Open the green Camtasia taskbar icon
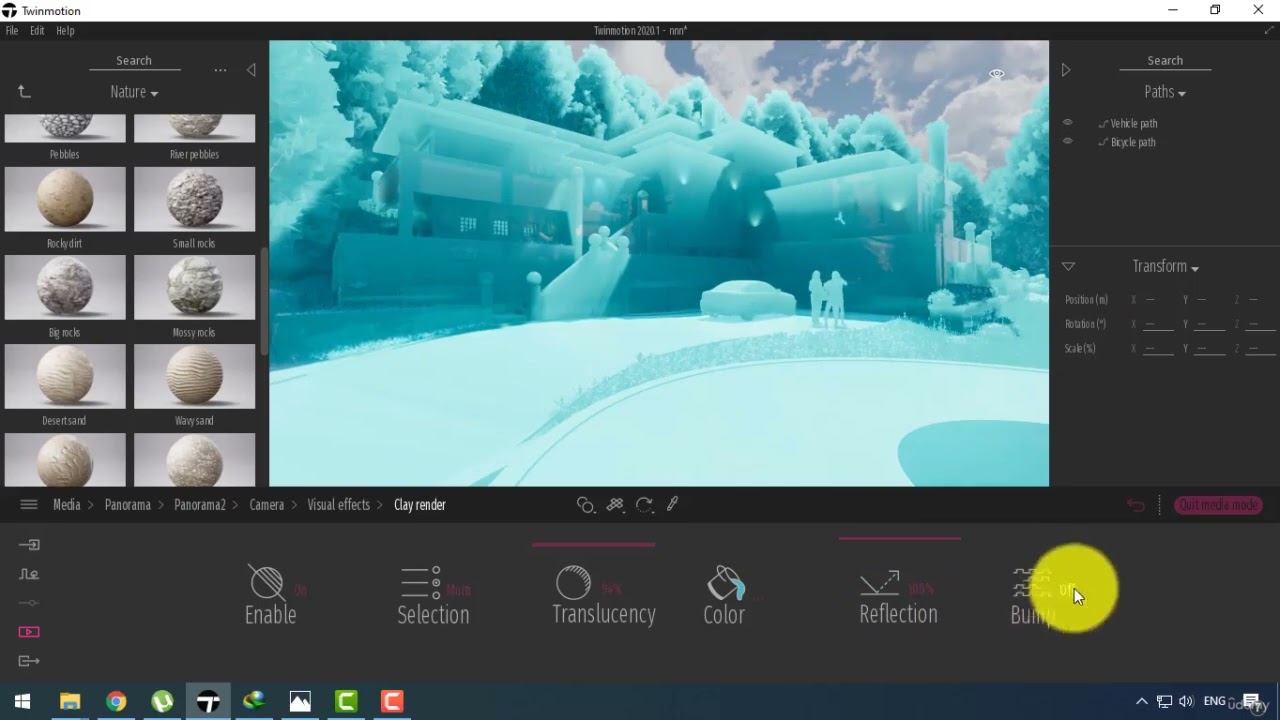Image resolution: width=1280 pixels, height=720 pixels. [346, 701]
